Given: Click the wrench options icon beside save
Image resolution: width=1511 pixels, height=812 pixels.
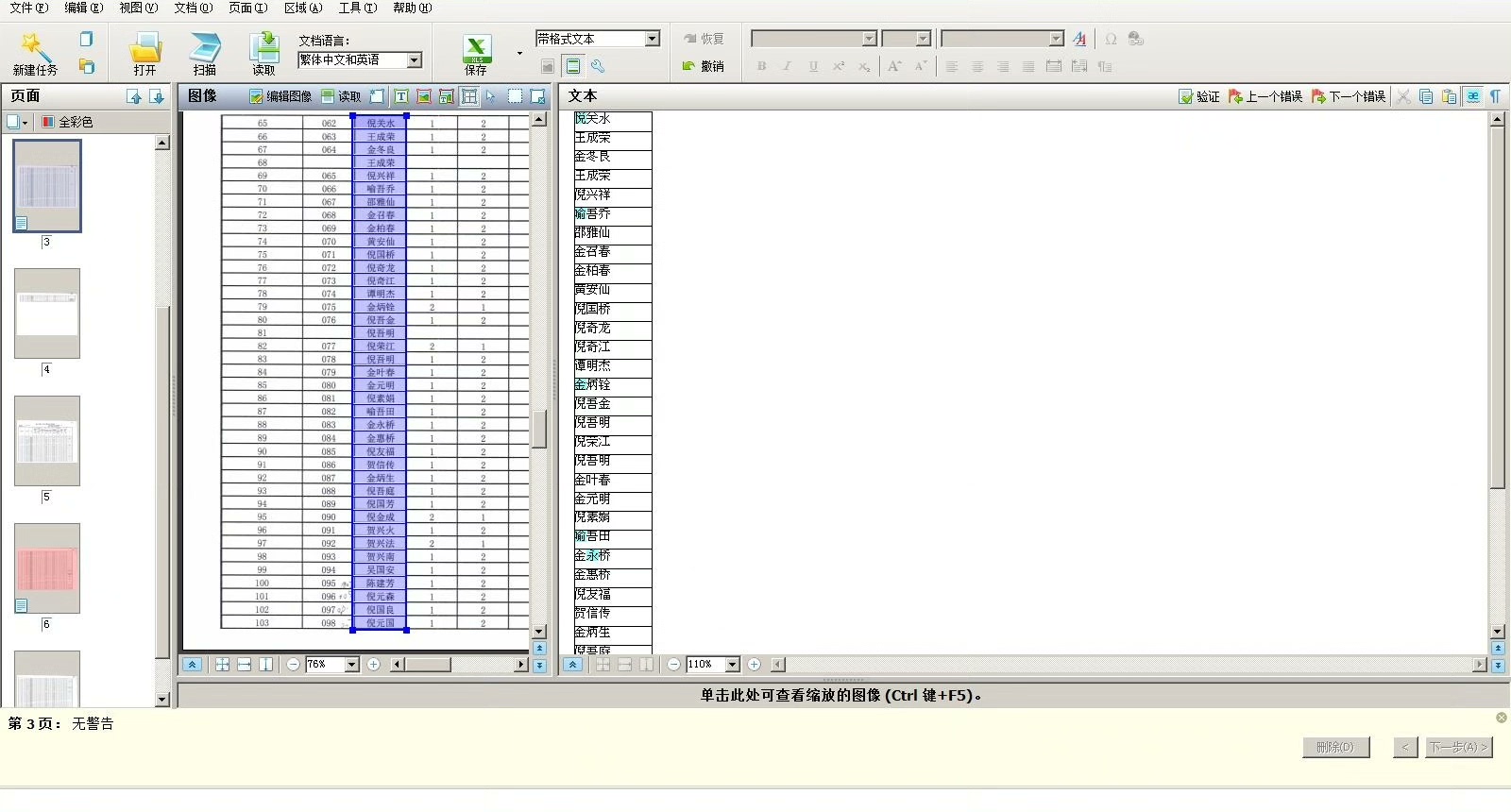Looking at the screenshot, I should point(598,66).
